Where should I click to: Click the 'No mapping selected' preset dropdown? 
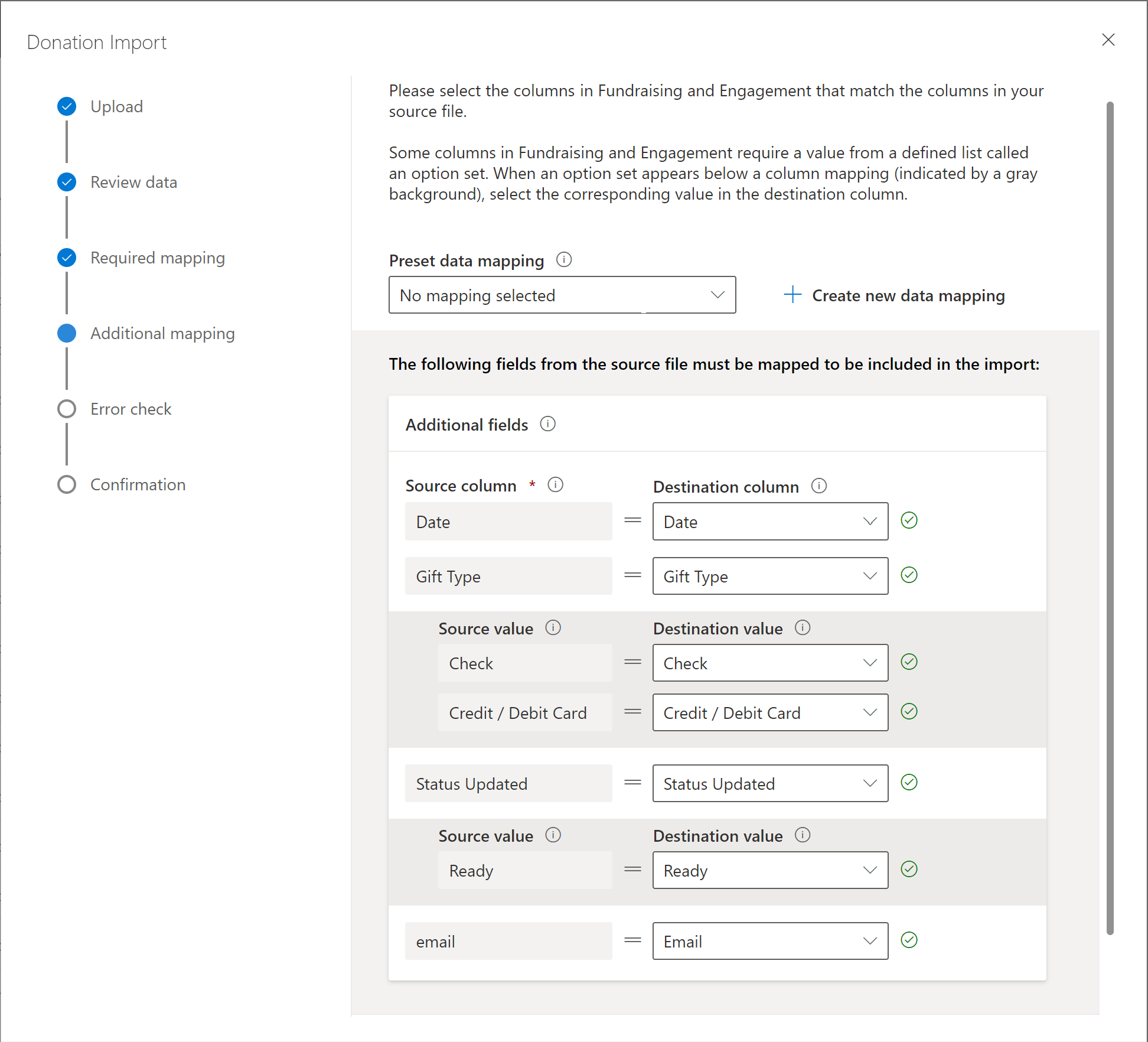click(563, 295)
